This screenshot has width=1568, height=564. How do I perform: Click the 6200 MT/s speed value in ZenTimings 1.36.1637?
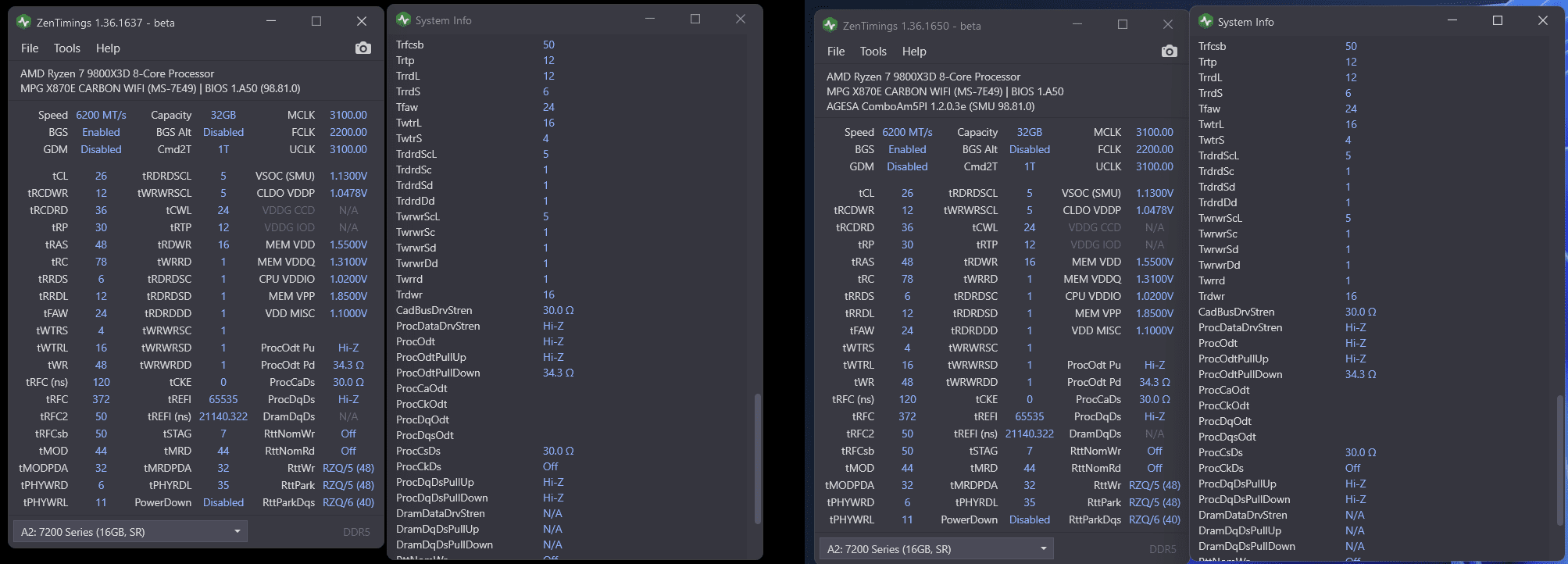point(101,115)
